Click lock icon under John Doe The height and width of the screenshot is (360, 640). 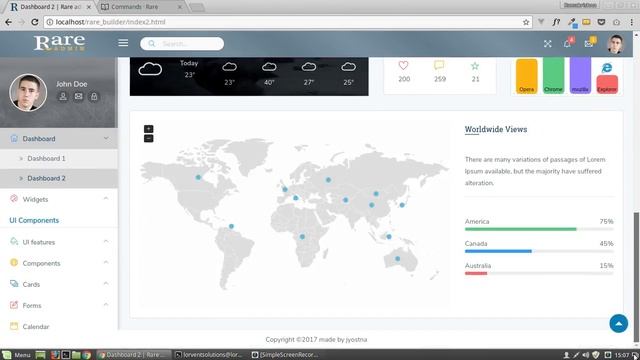click(x=94, y=96)
